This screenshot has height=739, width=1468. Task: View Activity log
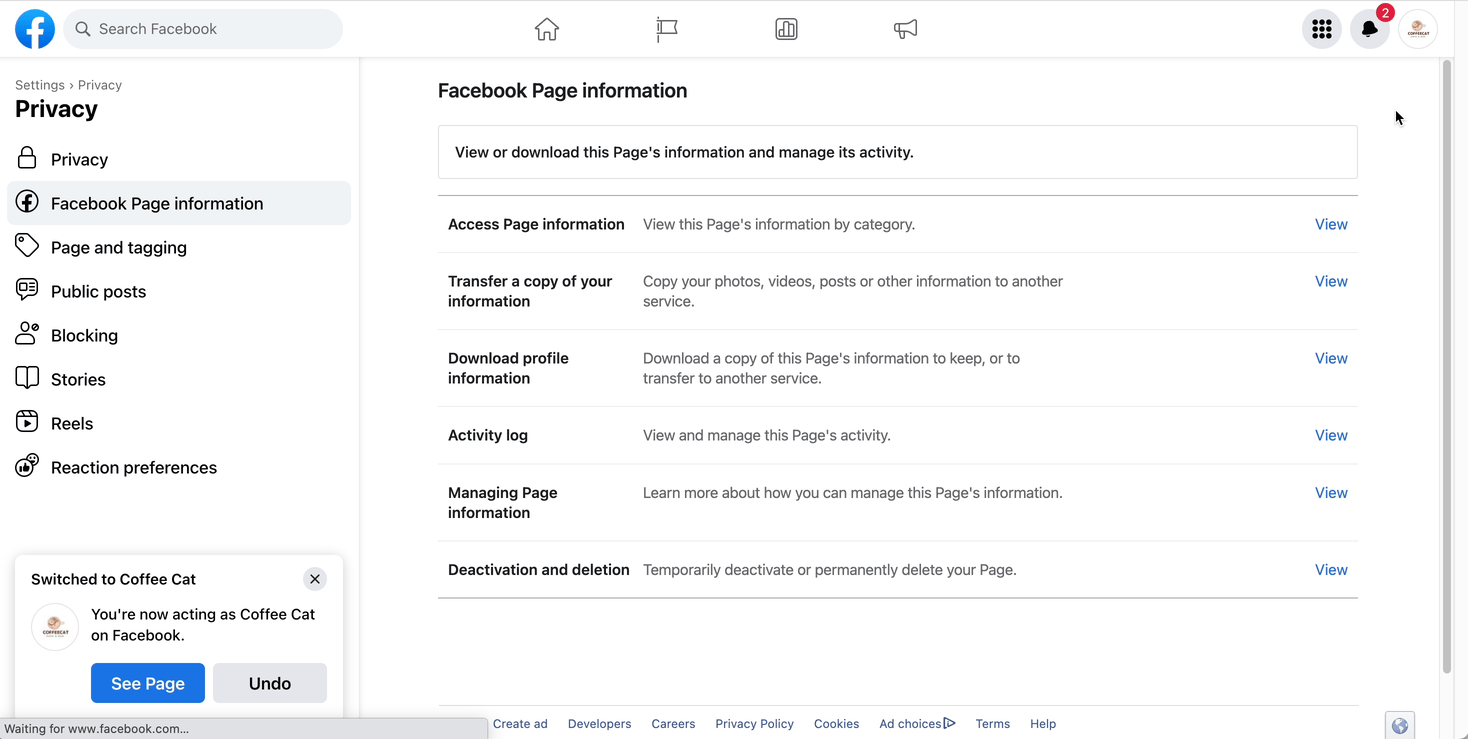(1331, 435)
